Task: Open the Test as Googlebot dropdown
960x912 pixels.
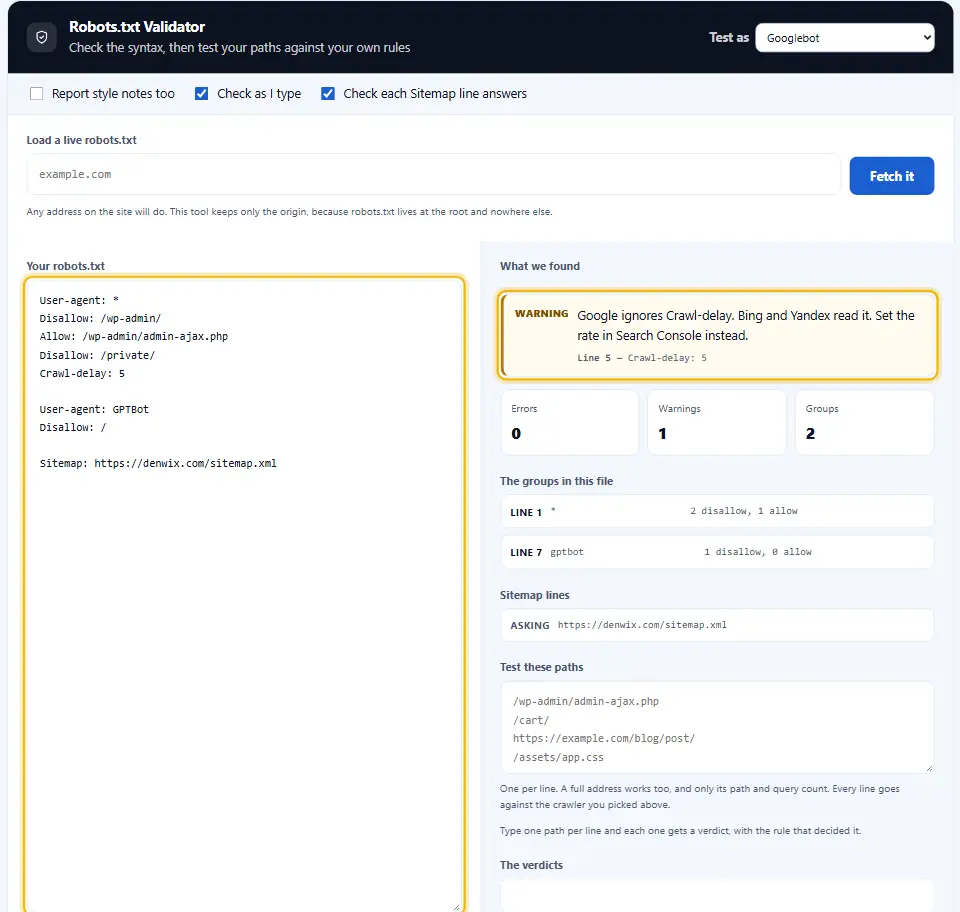Action: tap(844, 38)
